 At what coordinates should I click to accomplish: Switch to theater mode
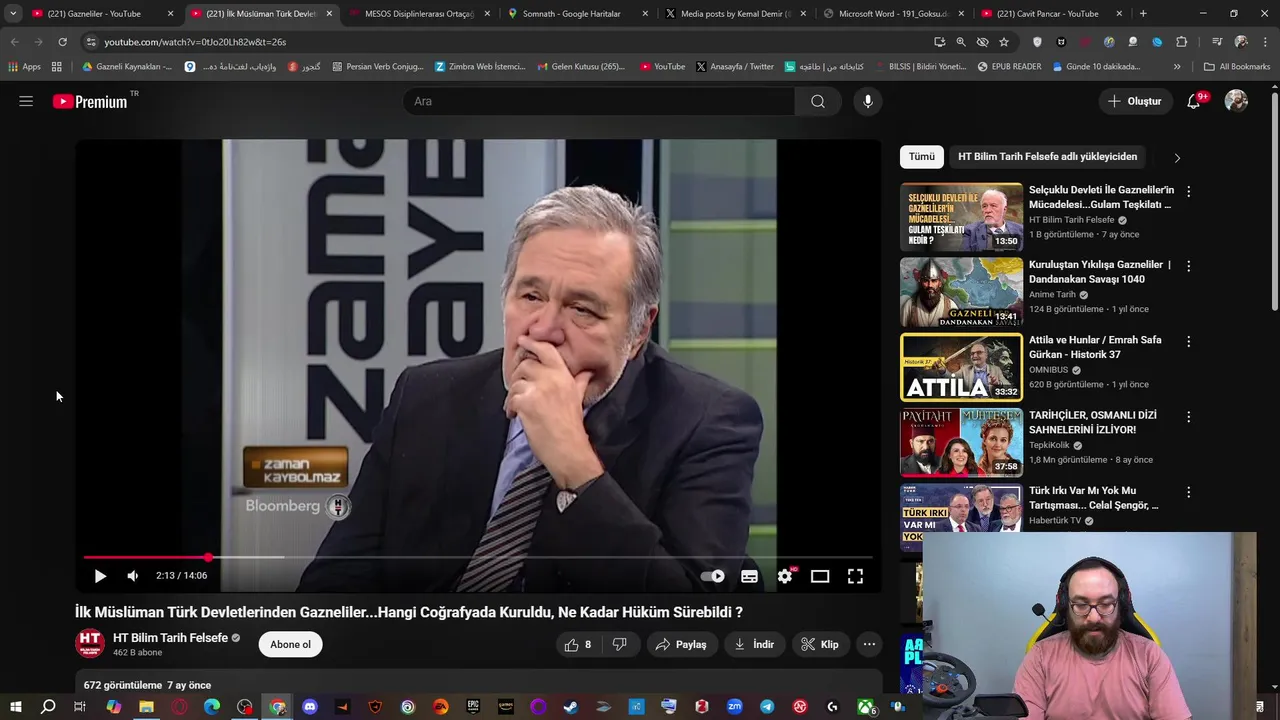coord(820,576)
